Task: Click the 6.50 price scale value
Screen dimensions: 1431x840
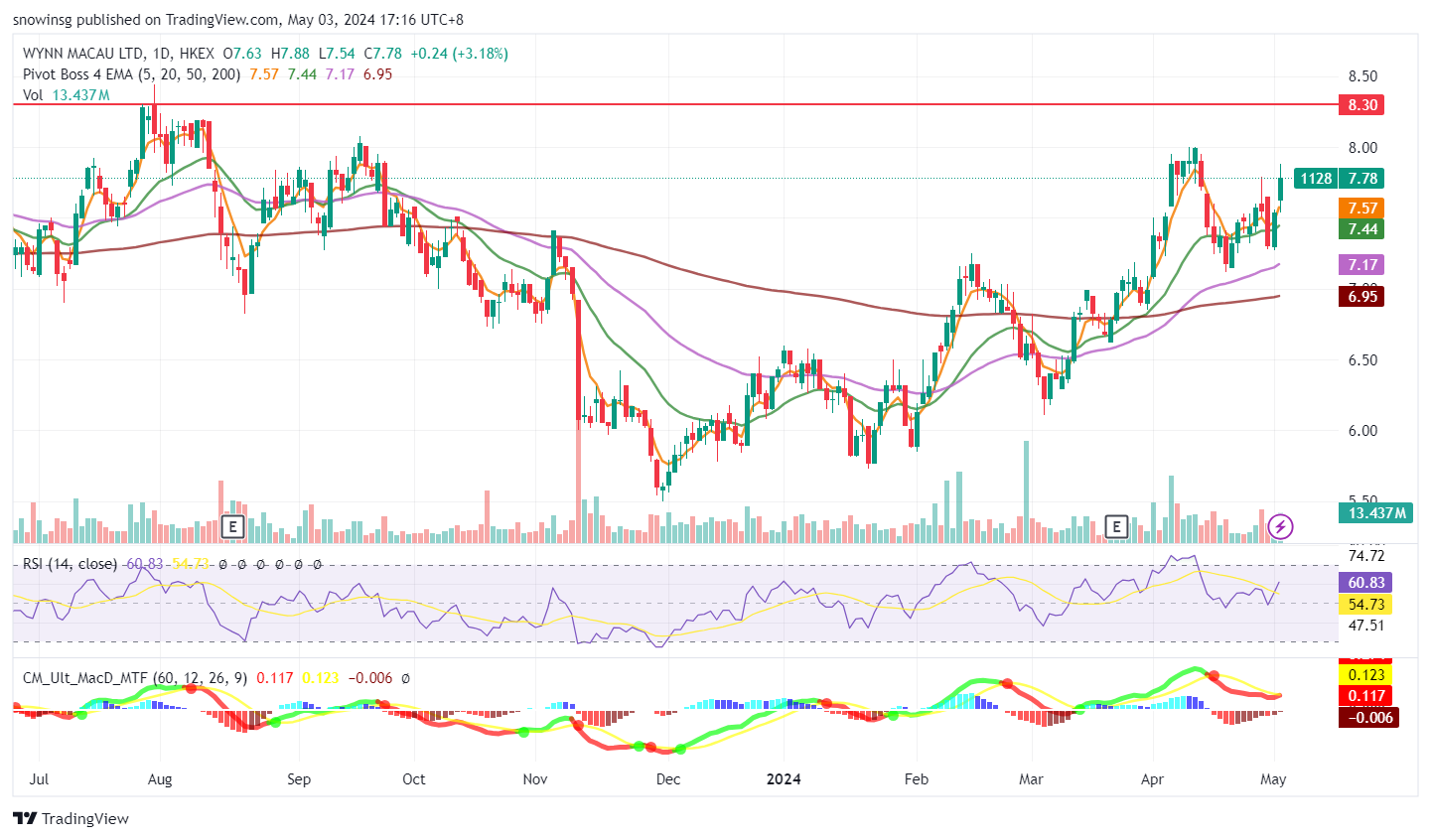Action: [x=1362, y=360]
